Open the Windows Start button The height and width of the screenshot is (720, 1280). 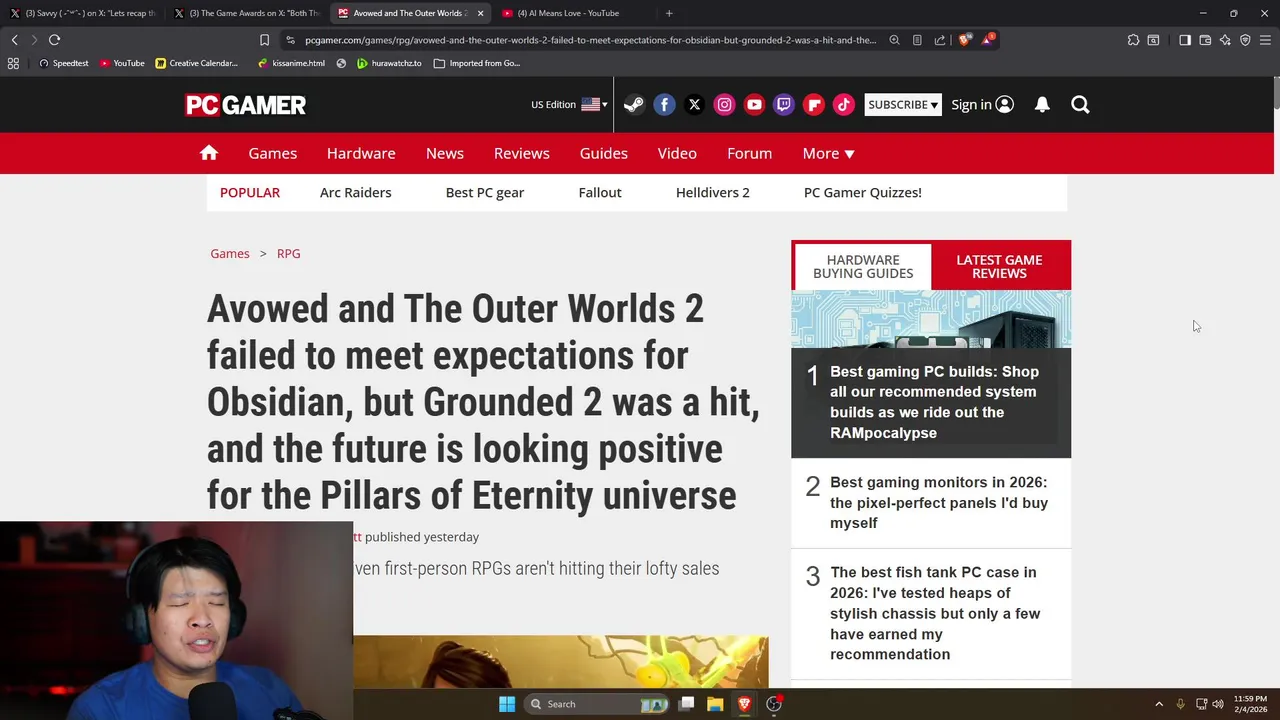coord(507,704)
